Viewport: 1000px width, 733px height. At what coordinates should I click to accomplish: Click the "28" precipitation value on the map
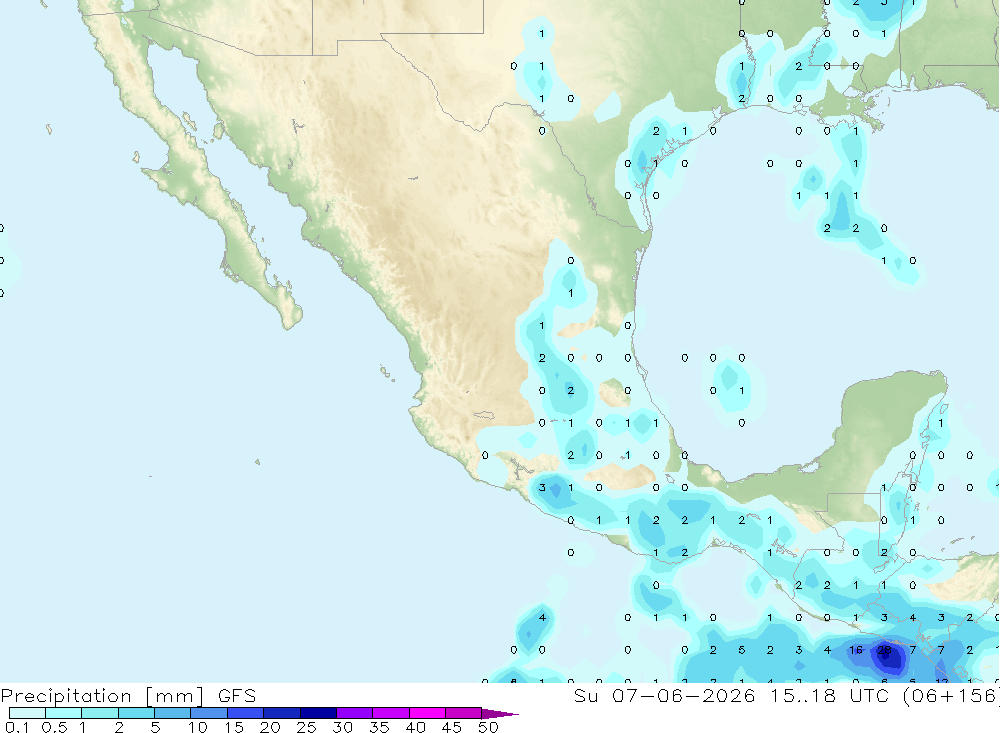pyautogui.click(x=884, y=650)
